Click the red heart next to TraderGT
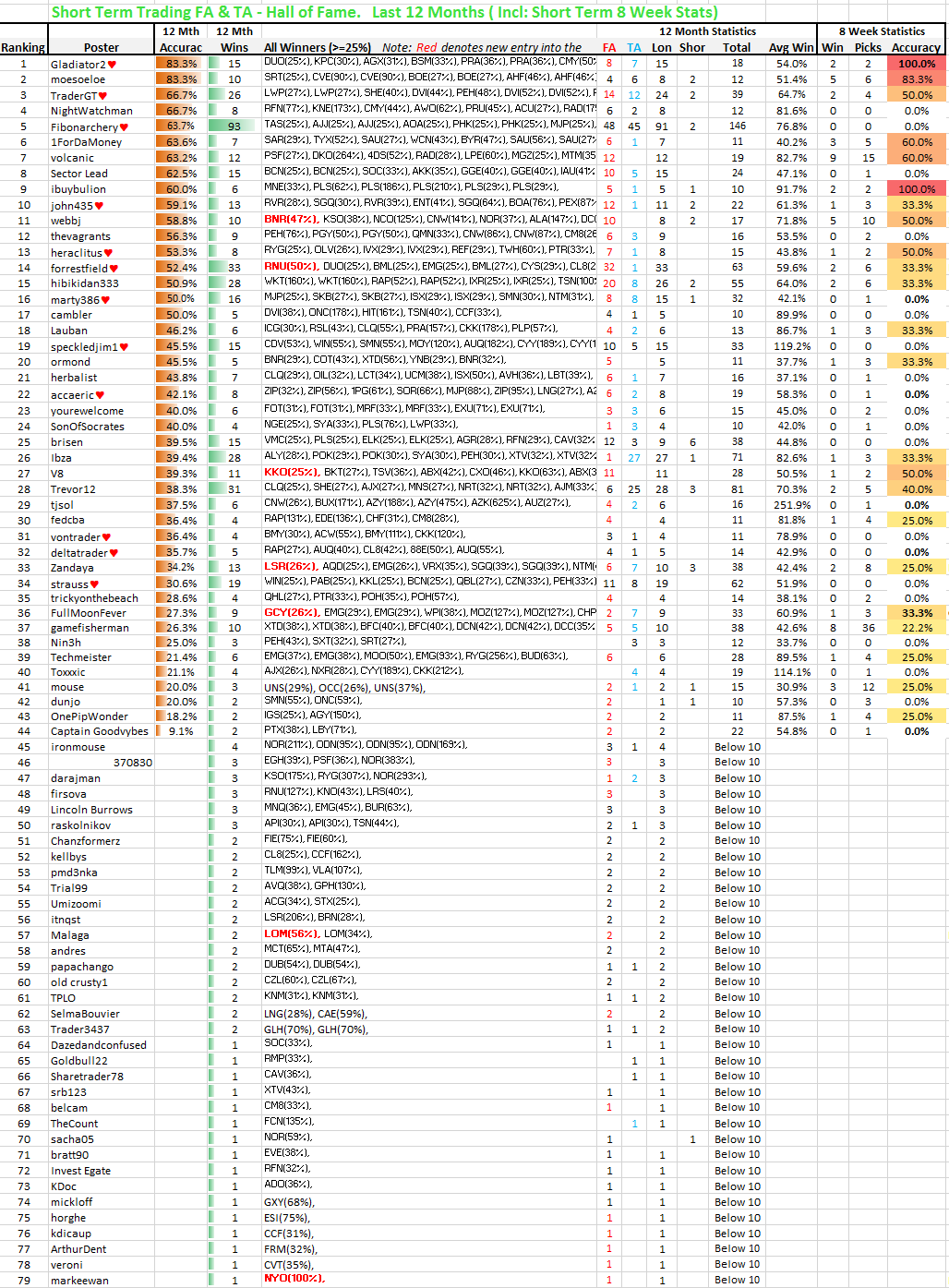This screenshot has width=949, height=1288. click(102, 96)
